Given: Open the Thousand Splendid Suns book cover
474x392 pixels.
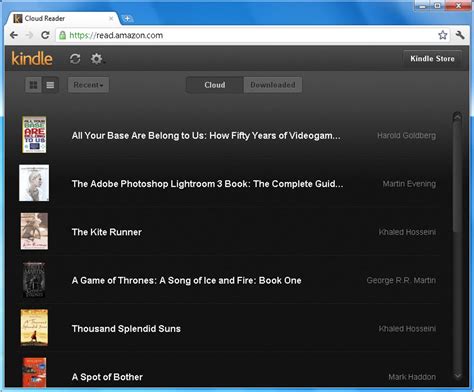Looking at the screenshot, I should pos(34,327).
